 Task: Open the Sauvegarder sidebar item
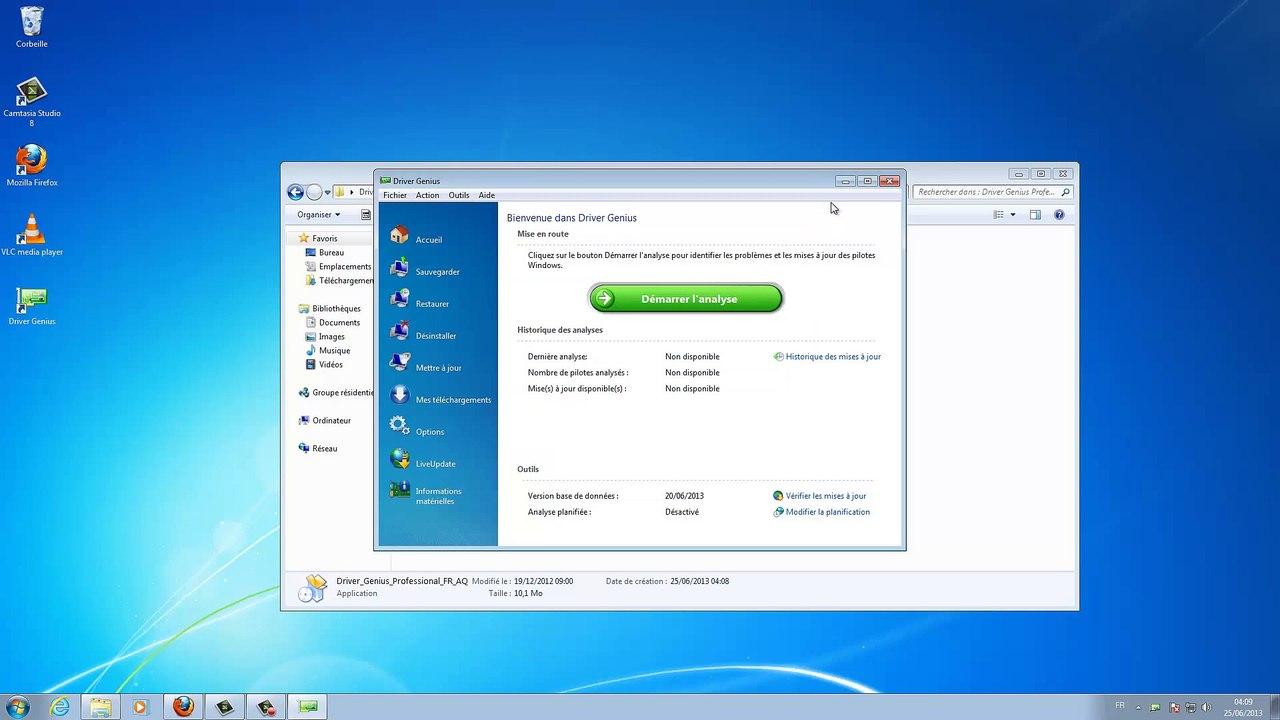[x=425, y=271]
